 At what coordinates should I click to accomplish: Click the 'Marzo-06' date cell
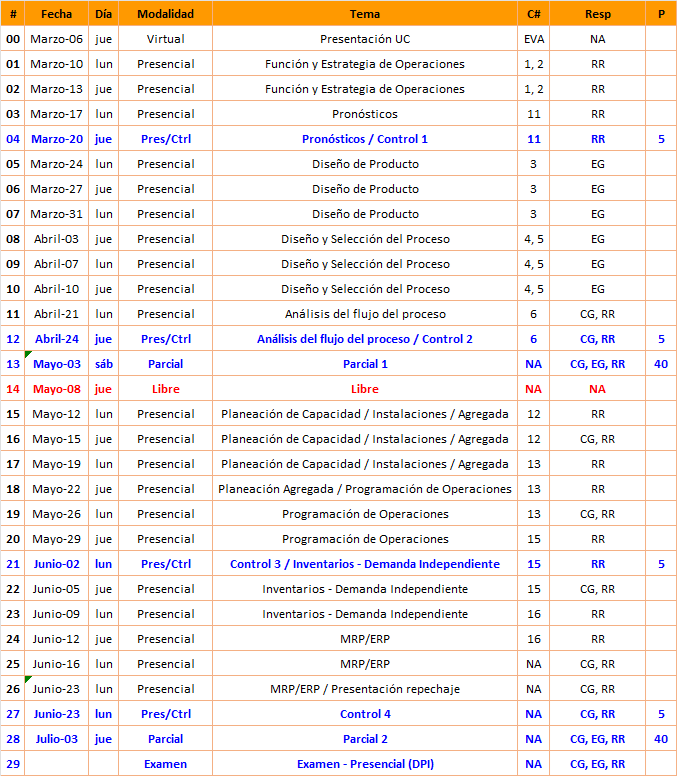pyautogui.click(x=56, y=39)
